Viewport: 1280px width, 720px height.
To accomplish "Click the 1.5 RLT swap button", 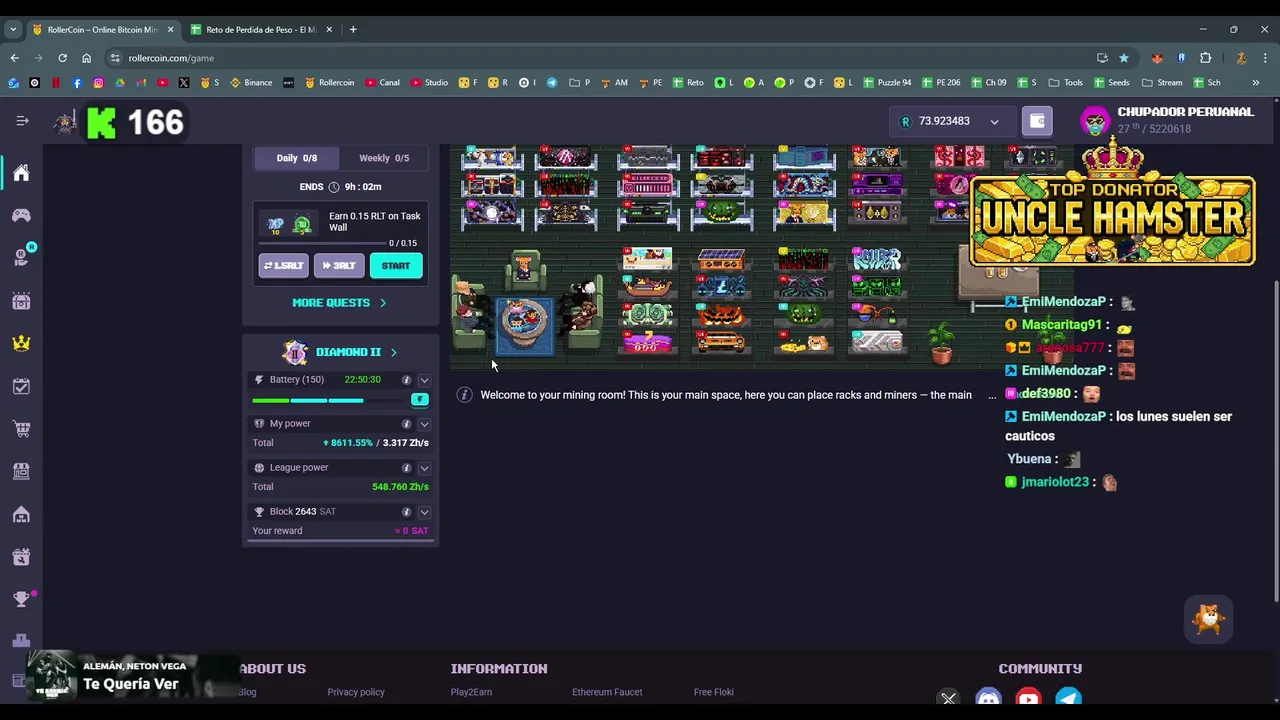I will pyautogui.click(x=284, y=266).
